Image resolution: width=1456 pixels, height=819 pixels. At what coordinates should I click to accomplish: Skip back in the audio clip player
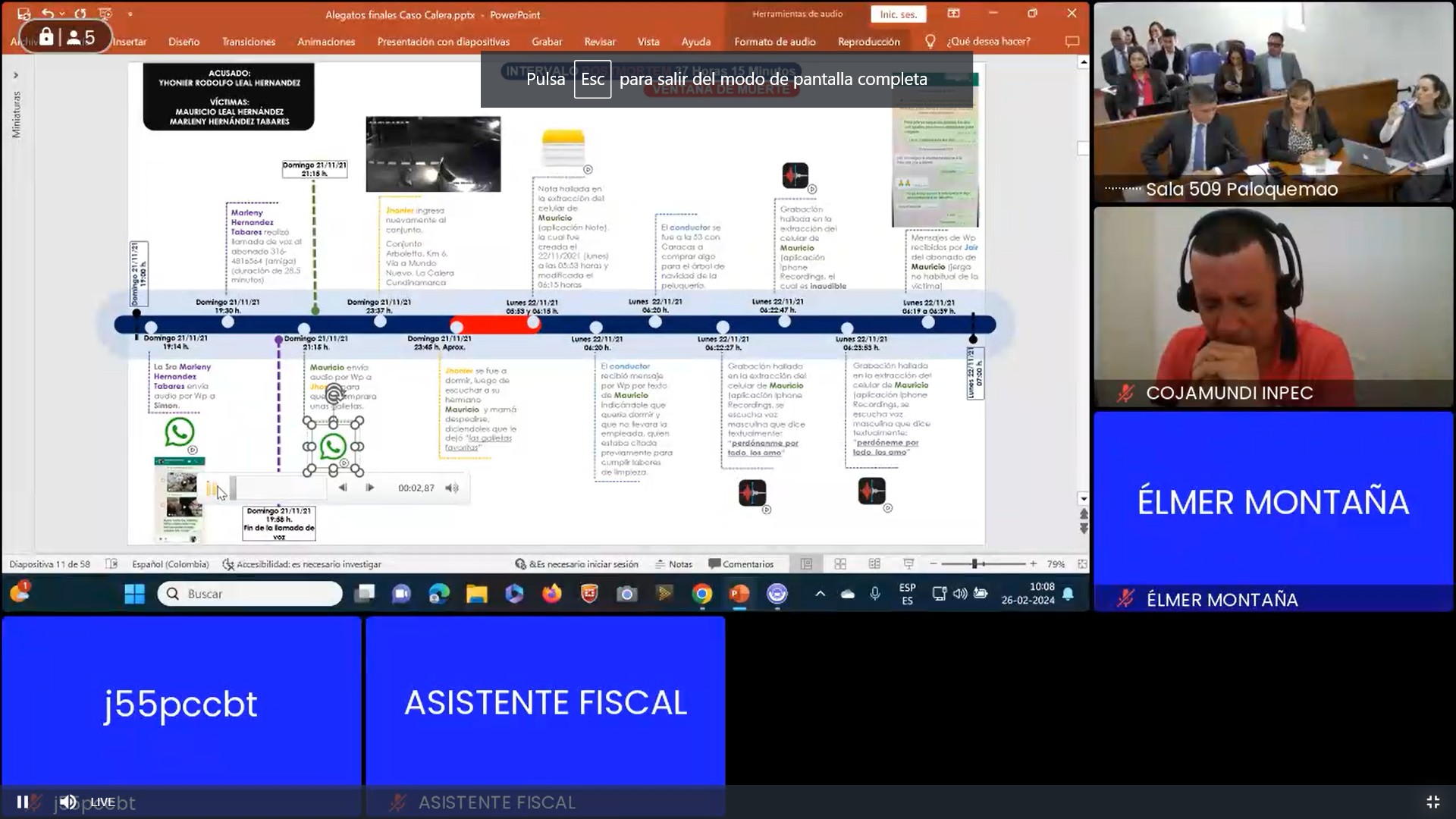(343, 488)
